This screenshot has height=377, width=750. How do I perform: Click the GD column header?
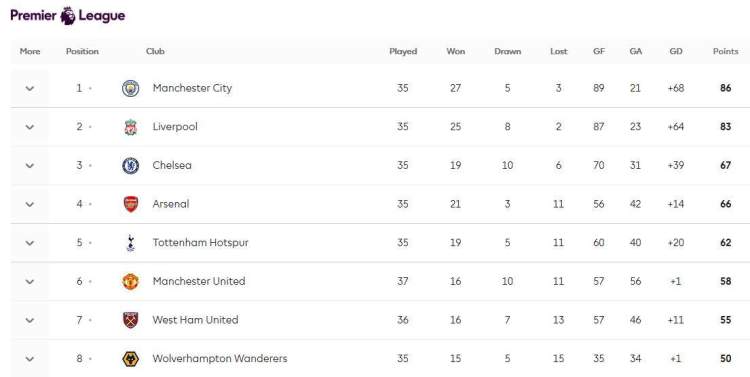pyautogui.click(x=675, y=51)
